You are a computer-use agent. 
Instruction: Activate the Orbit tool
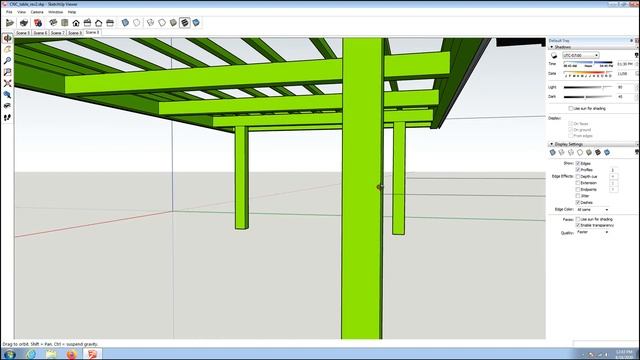click(7, 38)
